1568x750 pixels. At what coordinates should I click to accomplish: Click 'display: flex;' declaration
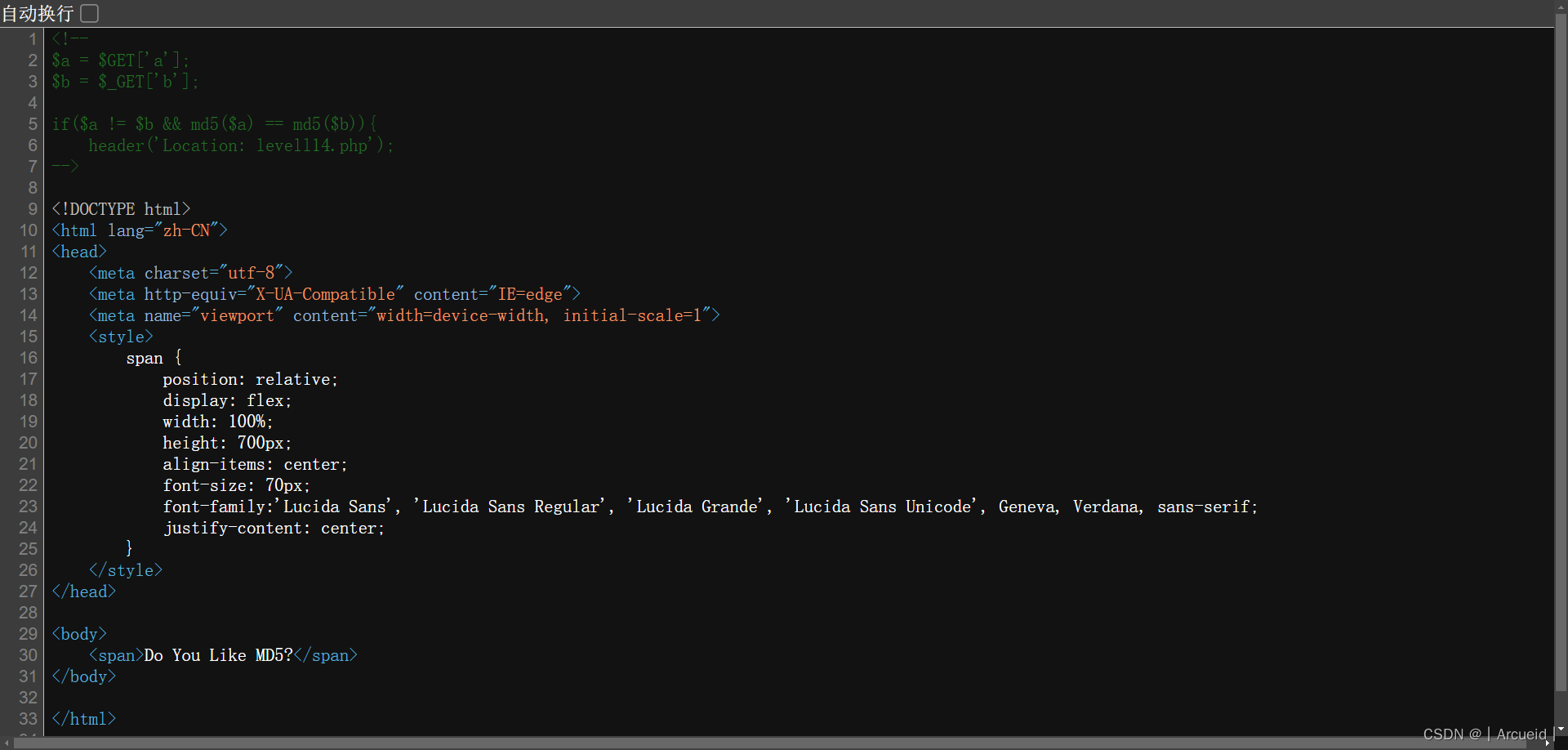[227, 400]
